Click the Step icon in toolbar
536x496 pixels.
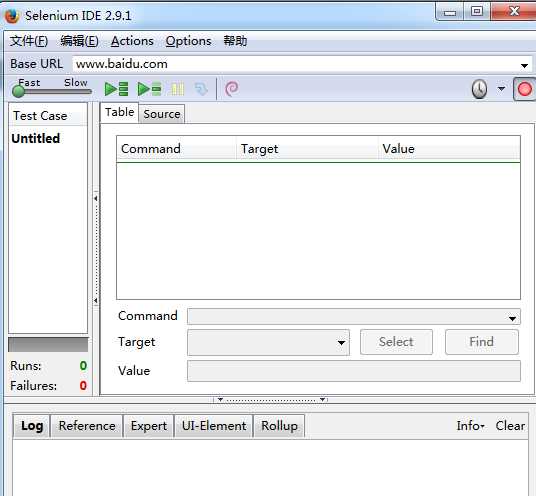point(201,89)
